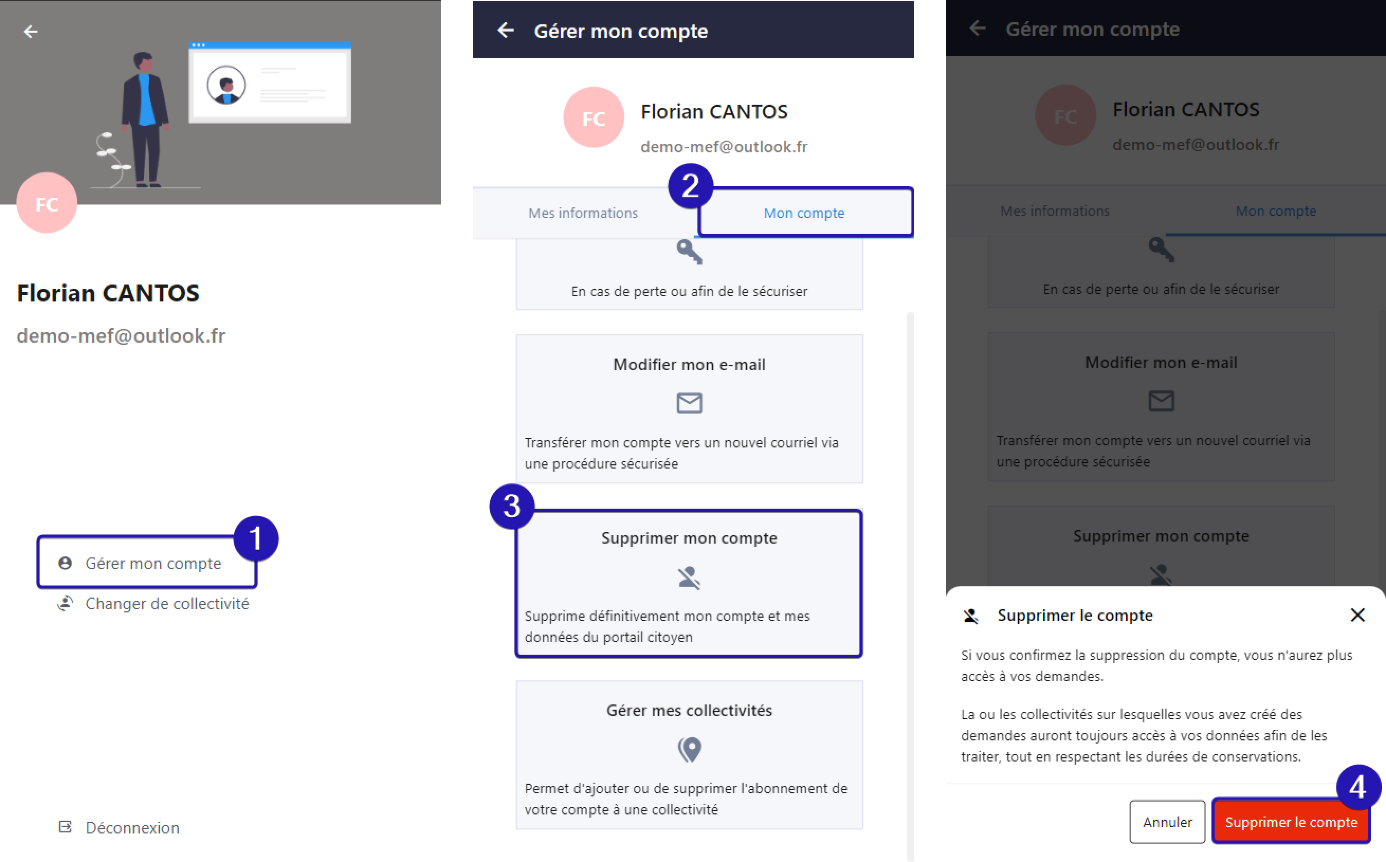Open Gérer mon compte menu entry

point(153,564)
